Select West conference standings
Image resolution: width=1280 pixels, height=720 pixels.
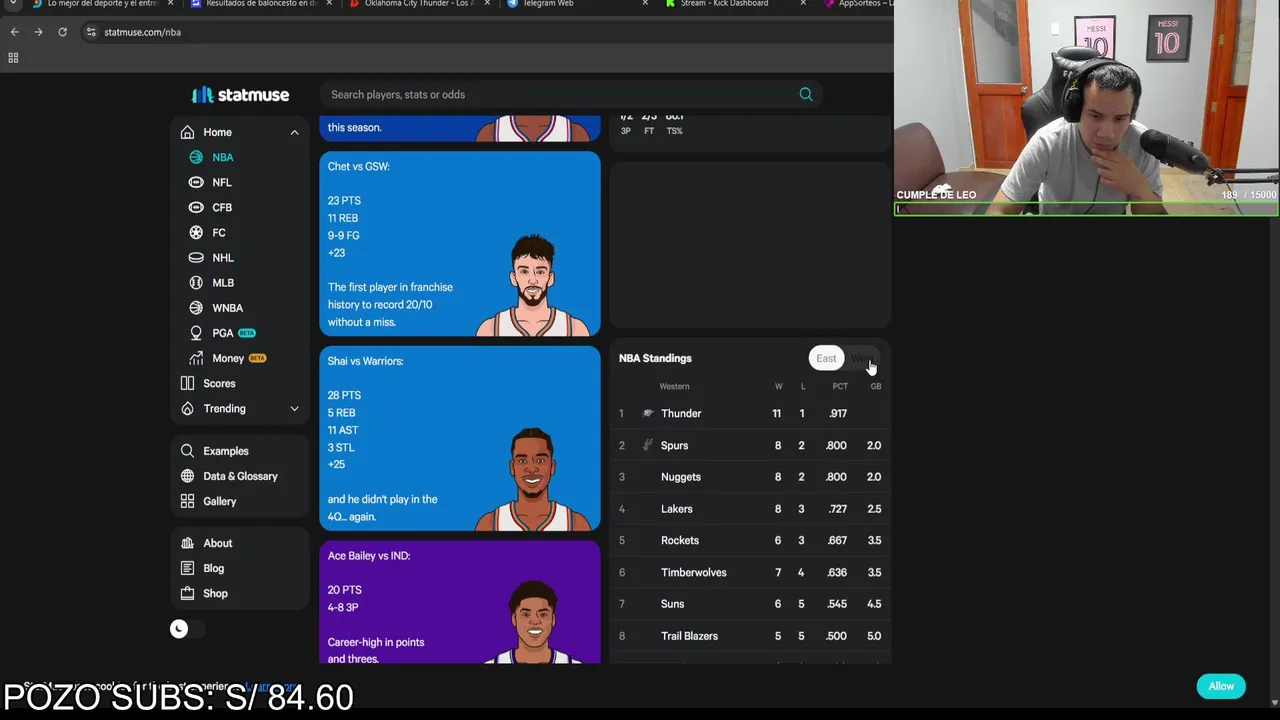(x=862, y=358)
